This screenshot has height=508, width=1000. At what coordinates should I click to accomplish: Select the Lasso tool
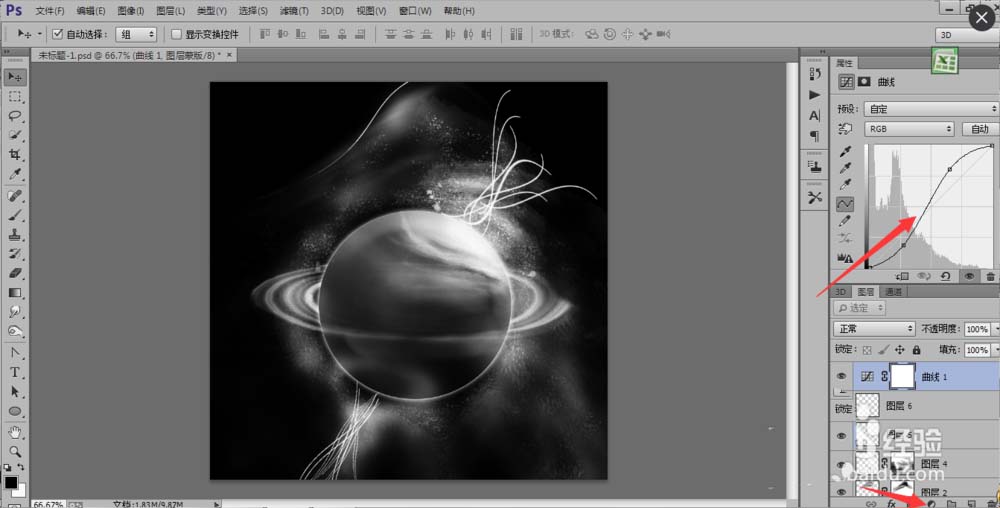15,116
